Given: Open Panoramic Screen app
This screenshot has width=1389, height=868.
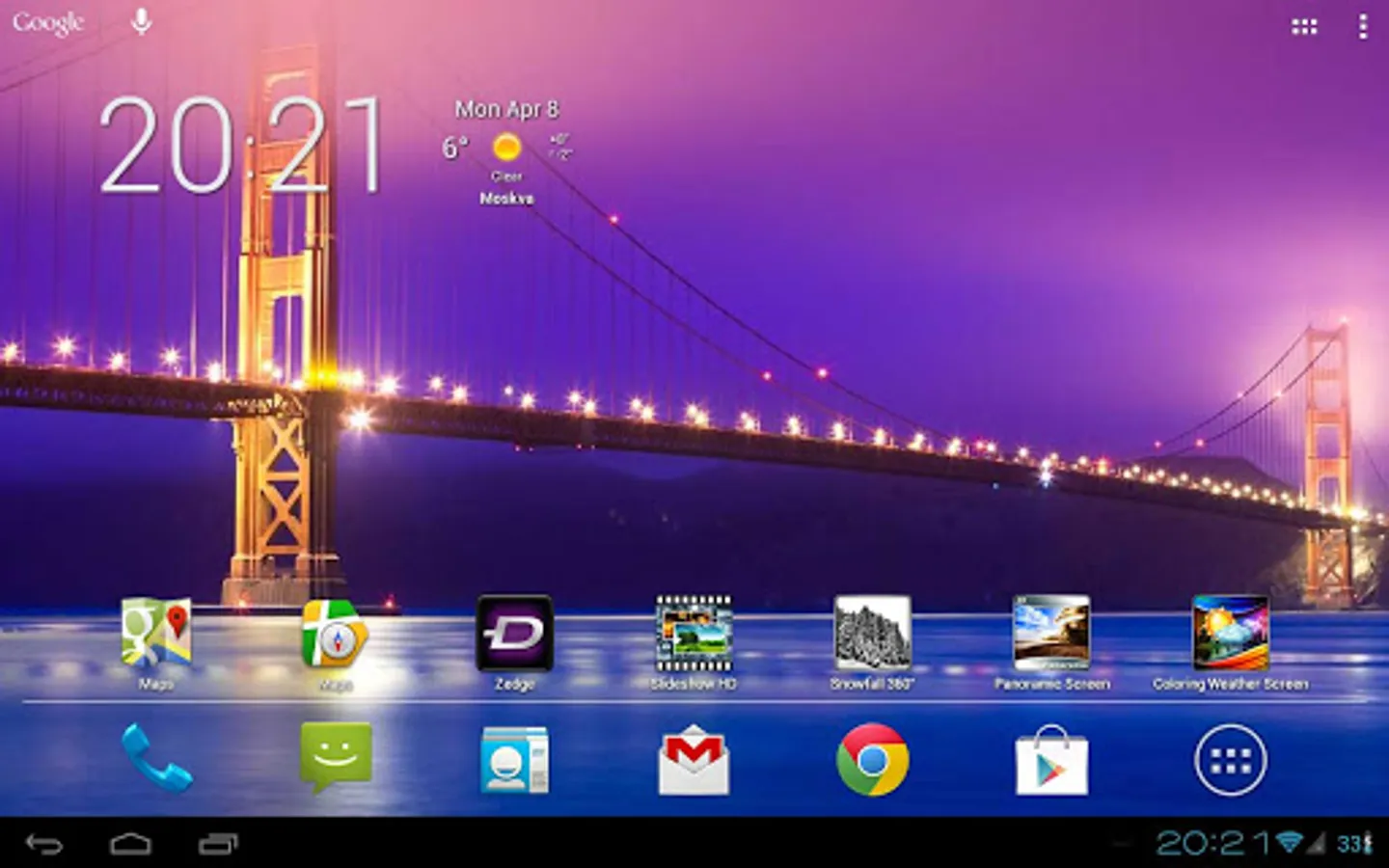Looking at the screenshot, I should click(1051, 635).
